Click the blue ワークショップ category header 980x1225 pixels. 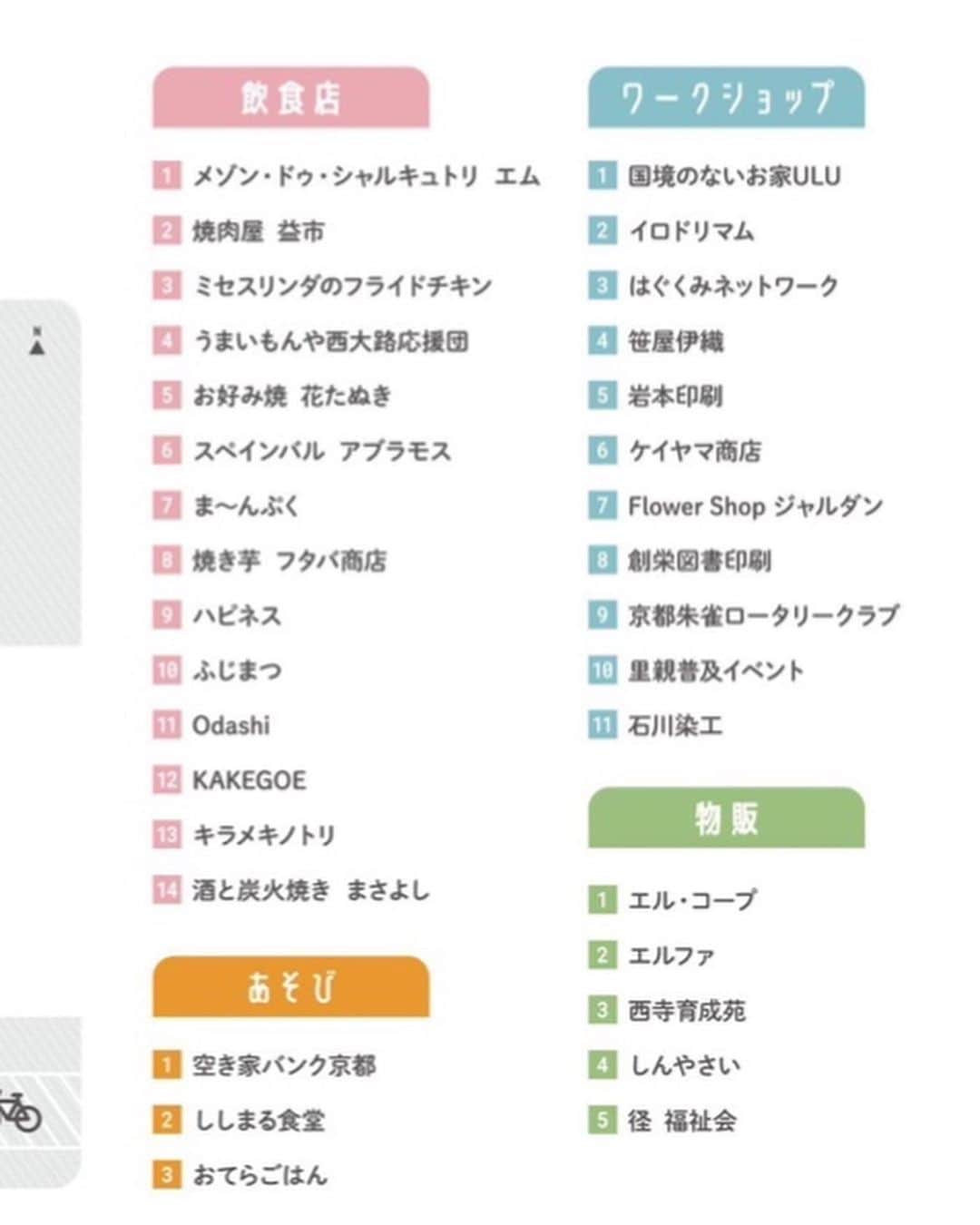point(726,97)
